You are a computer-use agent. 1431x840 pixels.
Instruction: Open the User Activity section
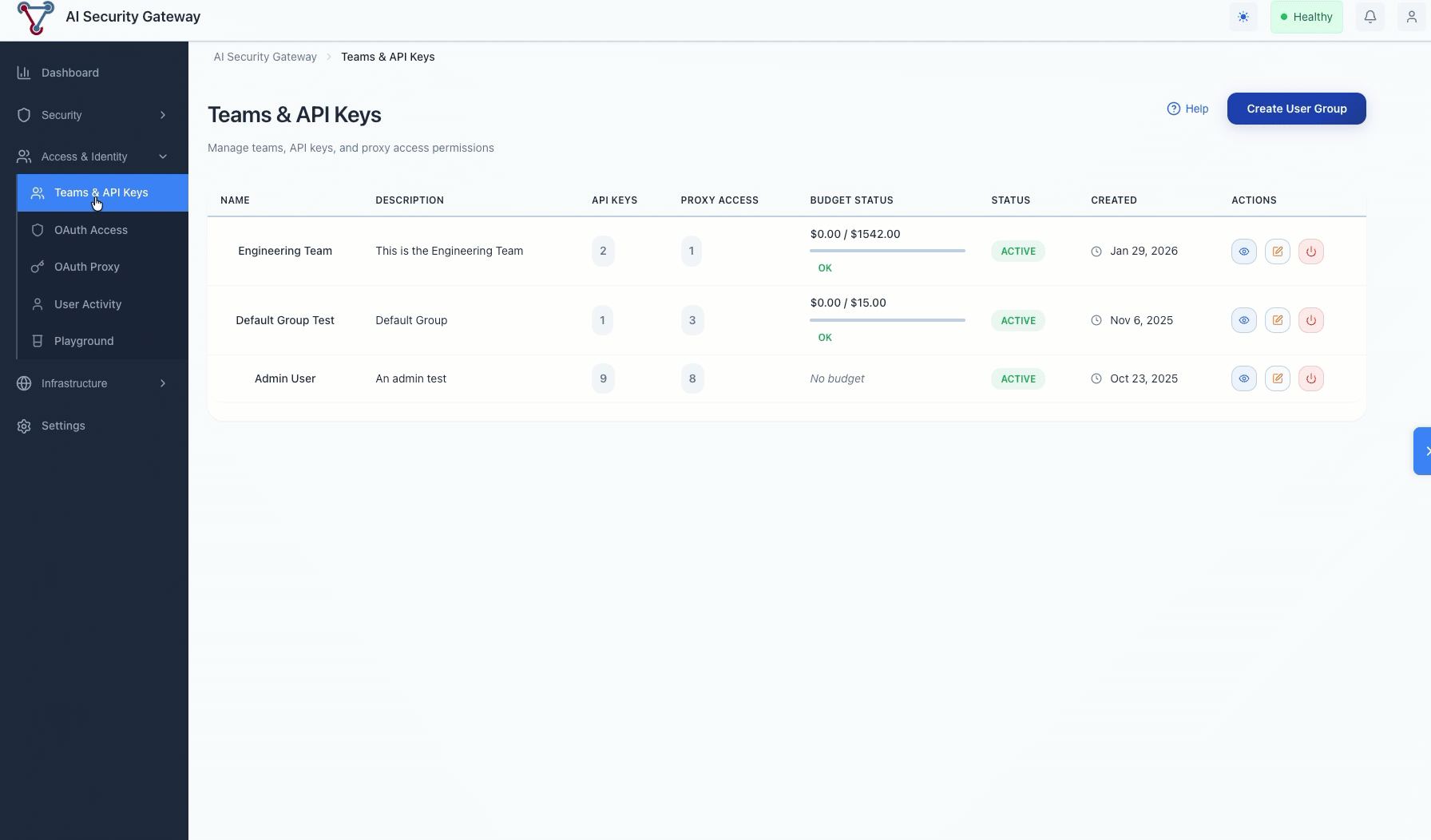87,304
